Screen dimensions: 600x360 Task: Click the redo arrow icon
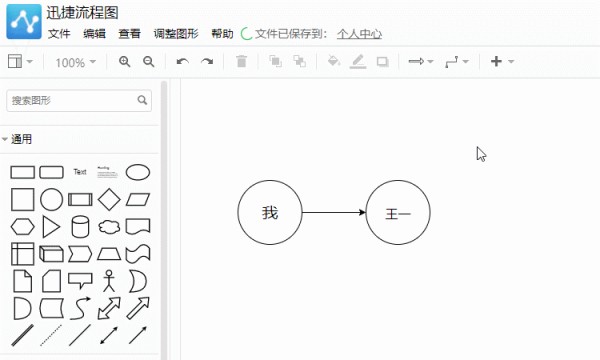coord(207,61)
